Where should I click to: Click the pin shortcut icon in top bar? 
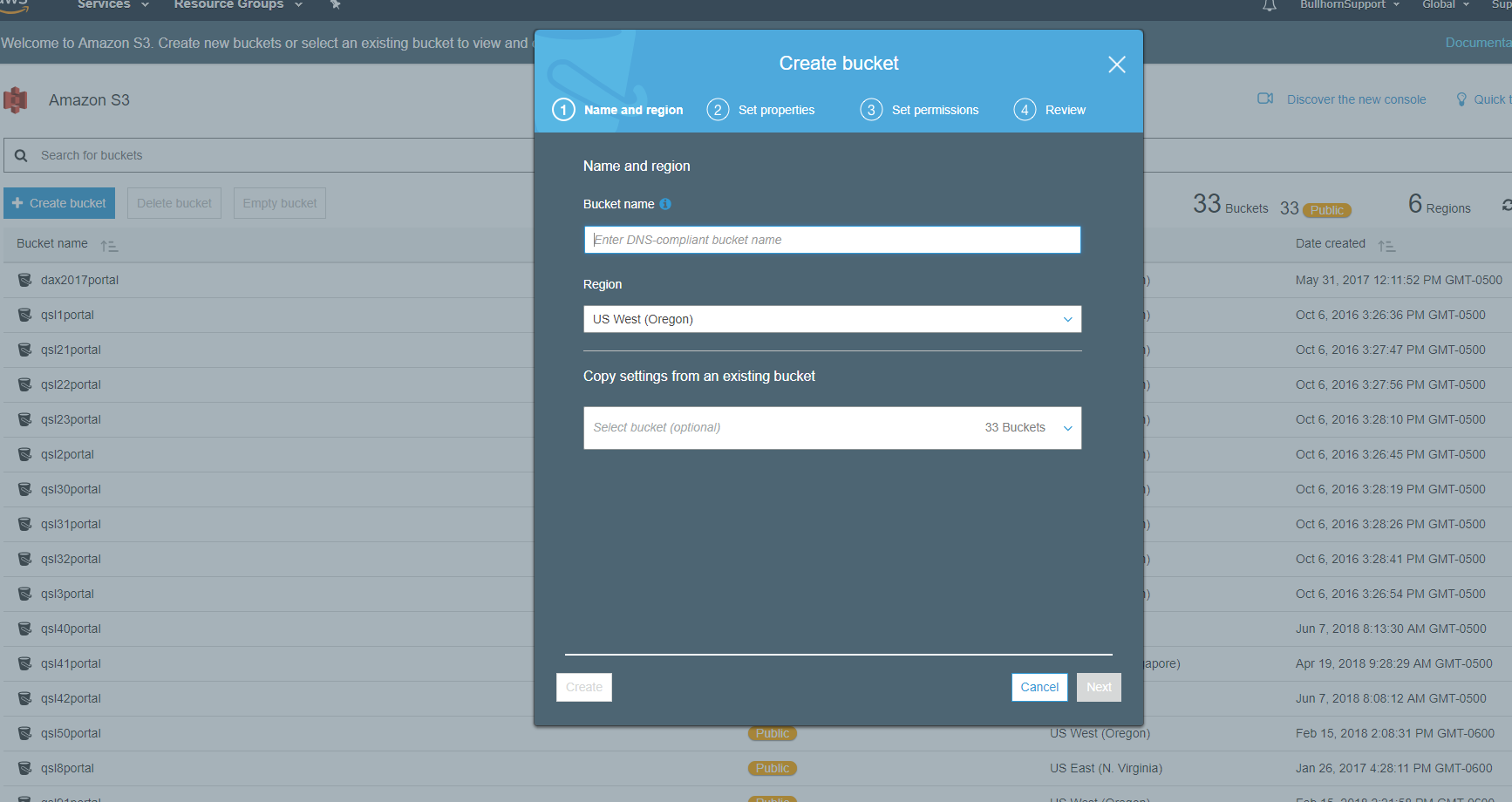tap(335, 4)
